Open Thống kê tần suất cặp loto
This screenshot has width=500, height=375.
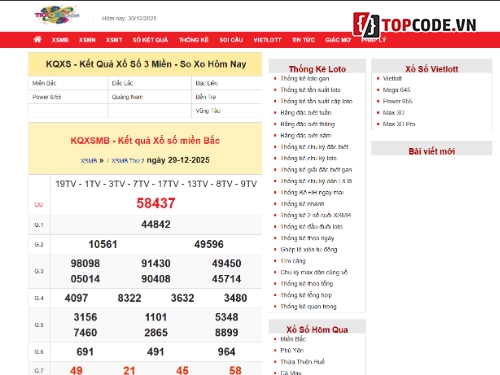[x=316, y=101]
